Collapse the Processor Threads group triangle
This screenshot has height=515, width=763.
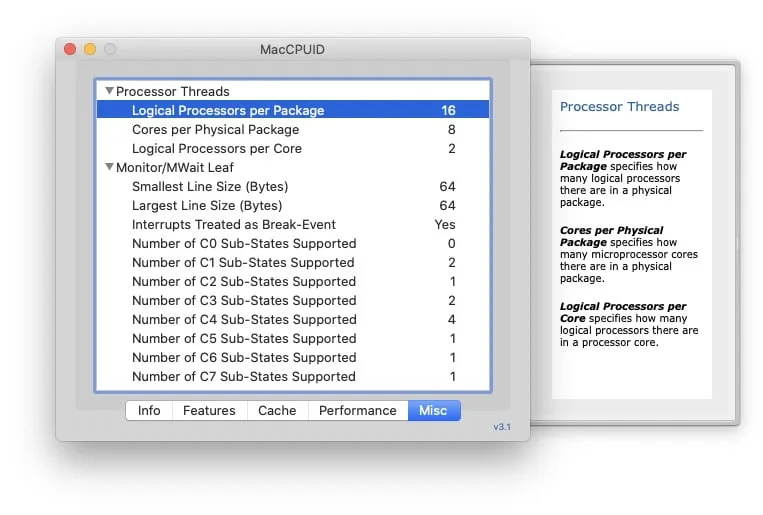tap(109, 91)
